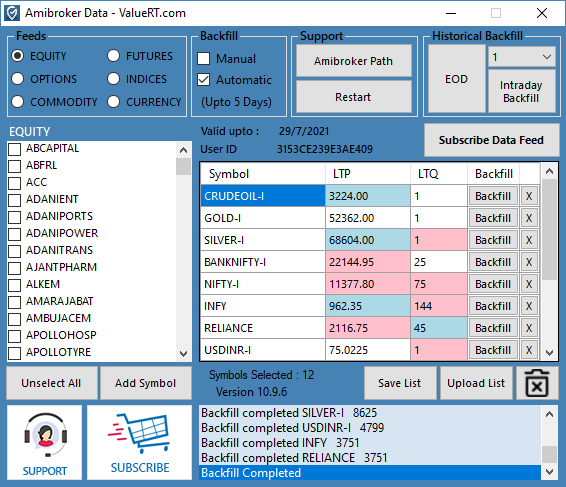Click the Intraday Backfill button
This screenshot has width=566, height=487.
click(522, 91)
